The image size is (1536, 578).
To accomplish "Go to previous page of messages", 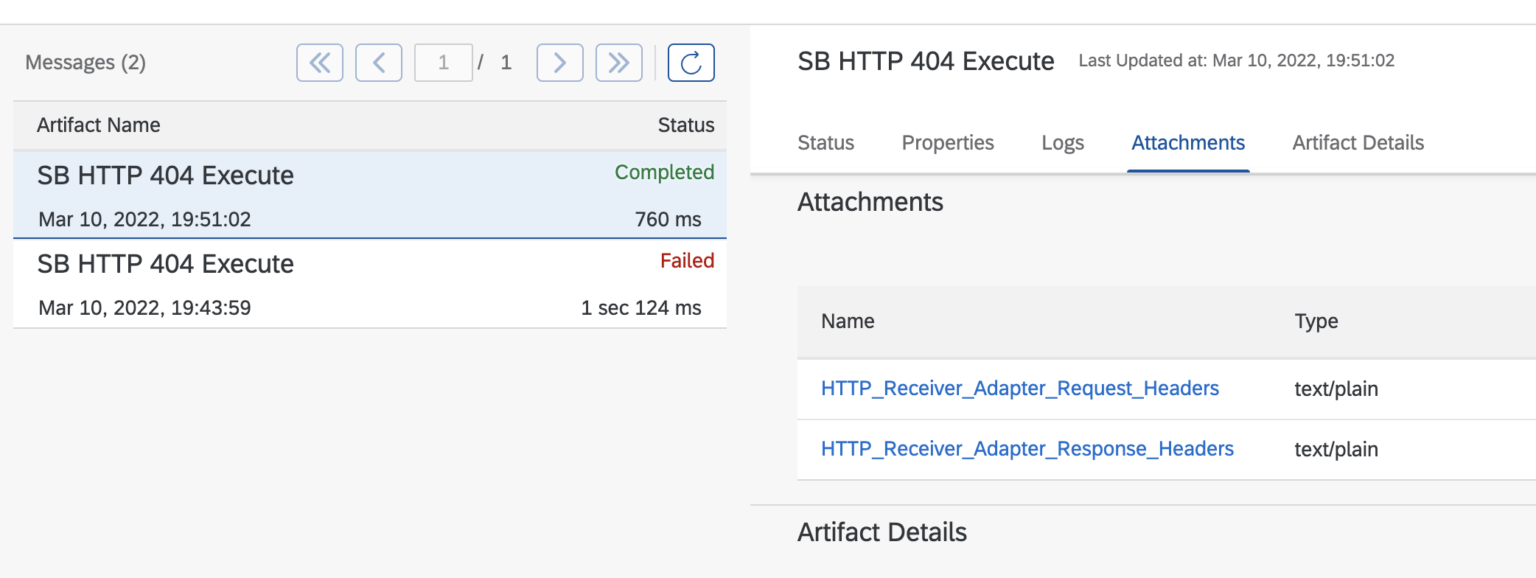I will point(379,63).
